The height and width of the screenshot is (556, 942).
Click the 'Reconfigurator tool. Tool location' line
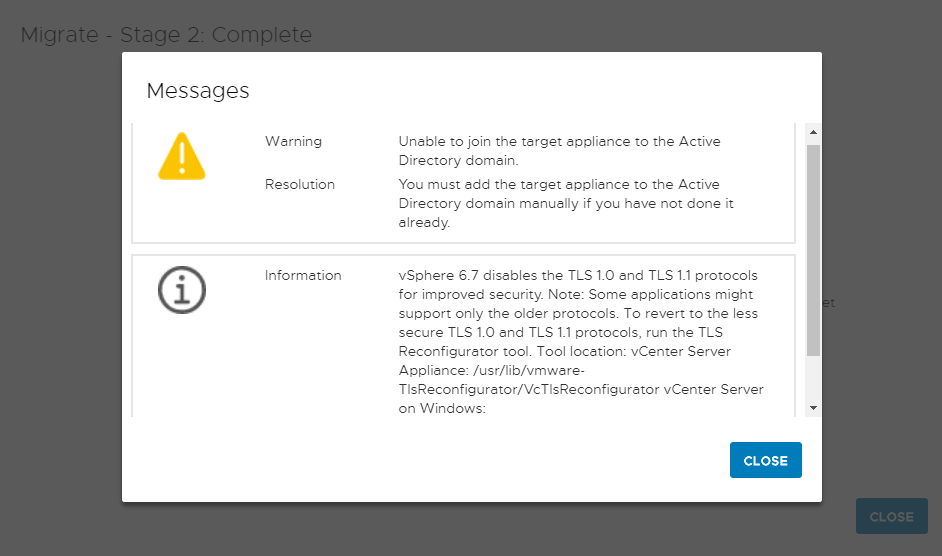click(x=564, y=352)
